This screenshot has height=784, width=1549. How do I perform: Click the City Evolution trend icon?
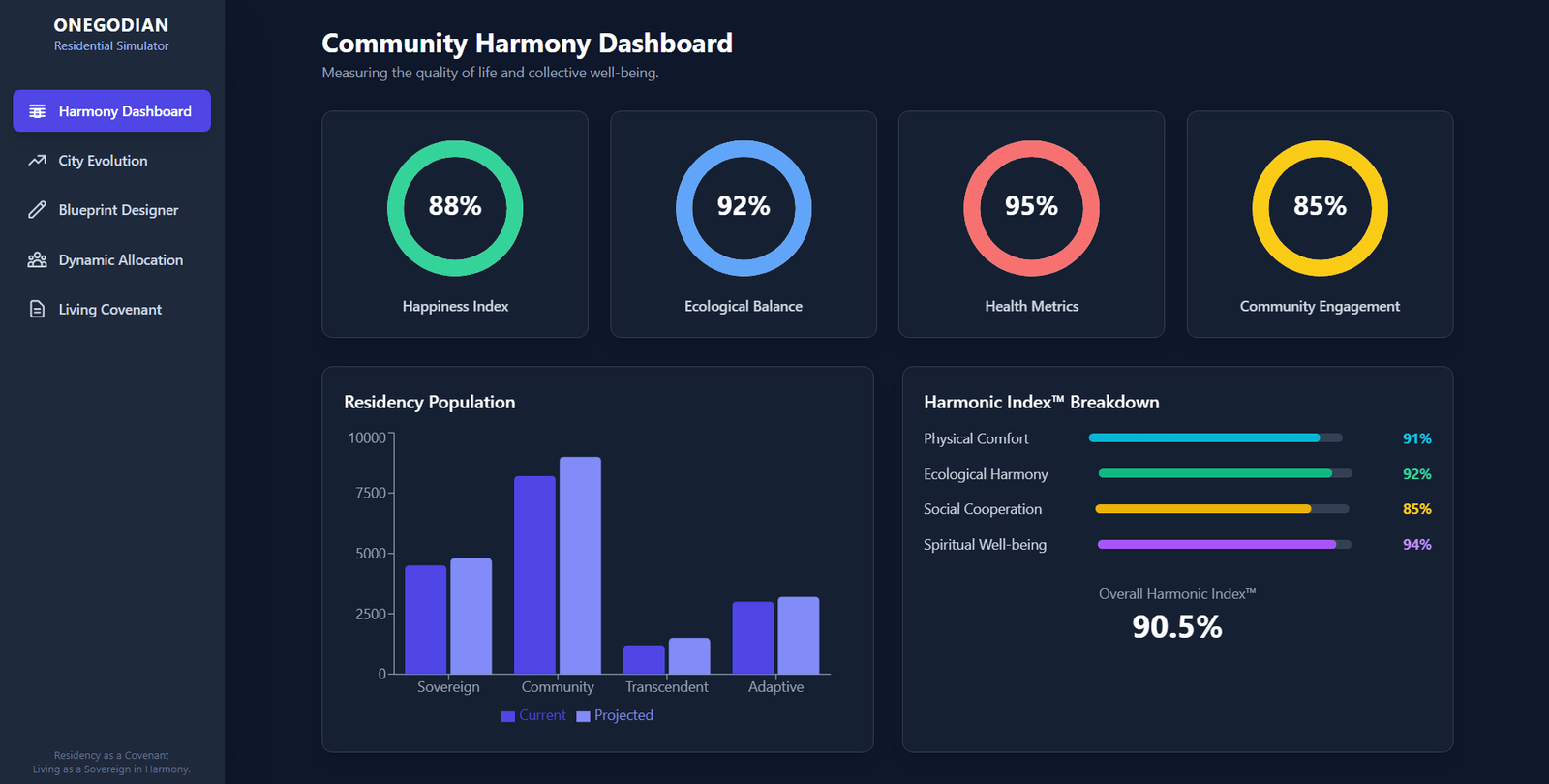[37, 161]
